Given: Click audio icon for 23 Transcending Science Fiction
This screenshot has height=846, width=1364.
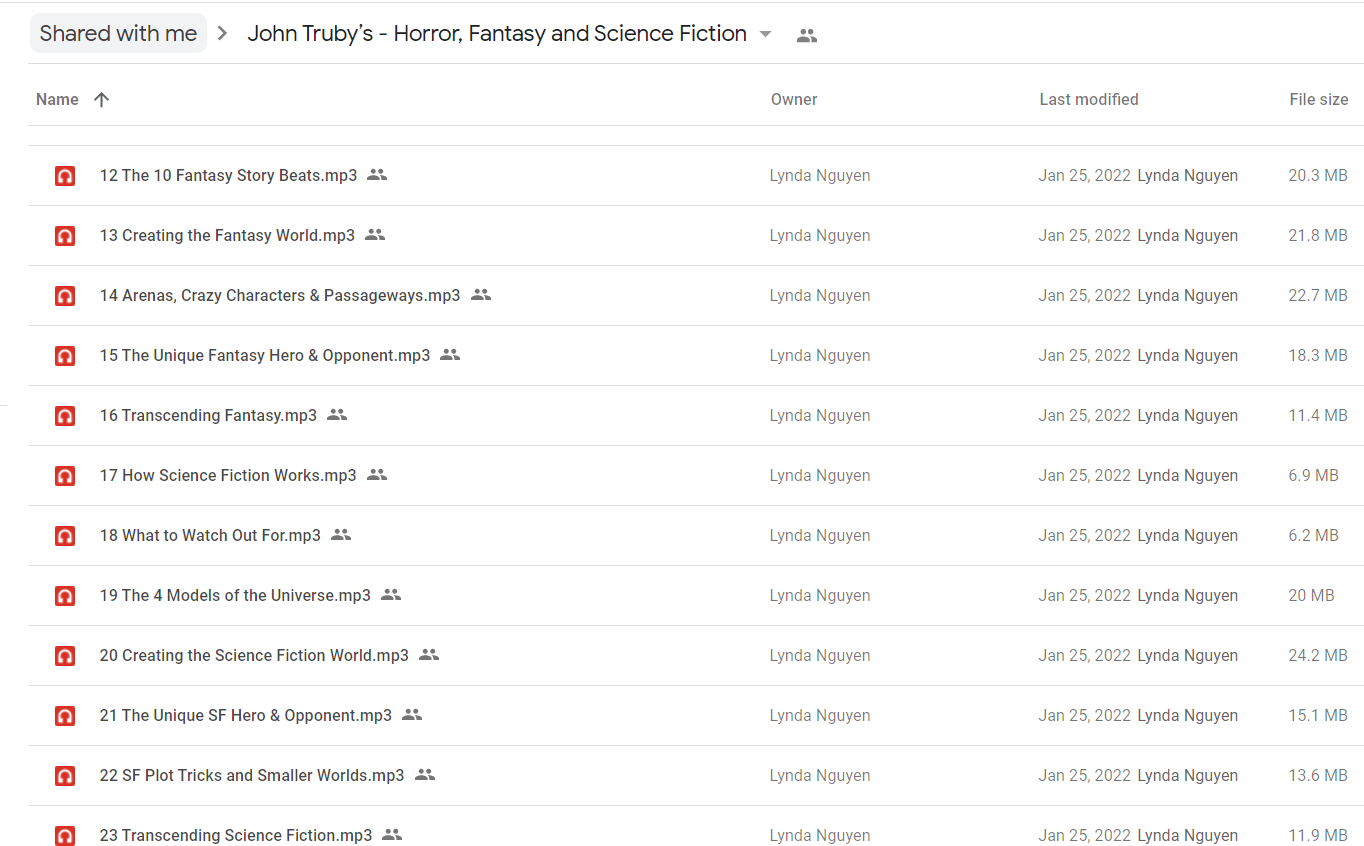Looking at the screenshot, I should tap(65, 836).
